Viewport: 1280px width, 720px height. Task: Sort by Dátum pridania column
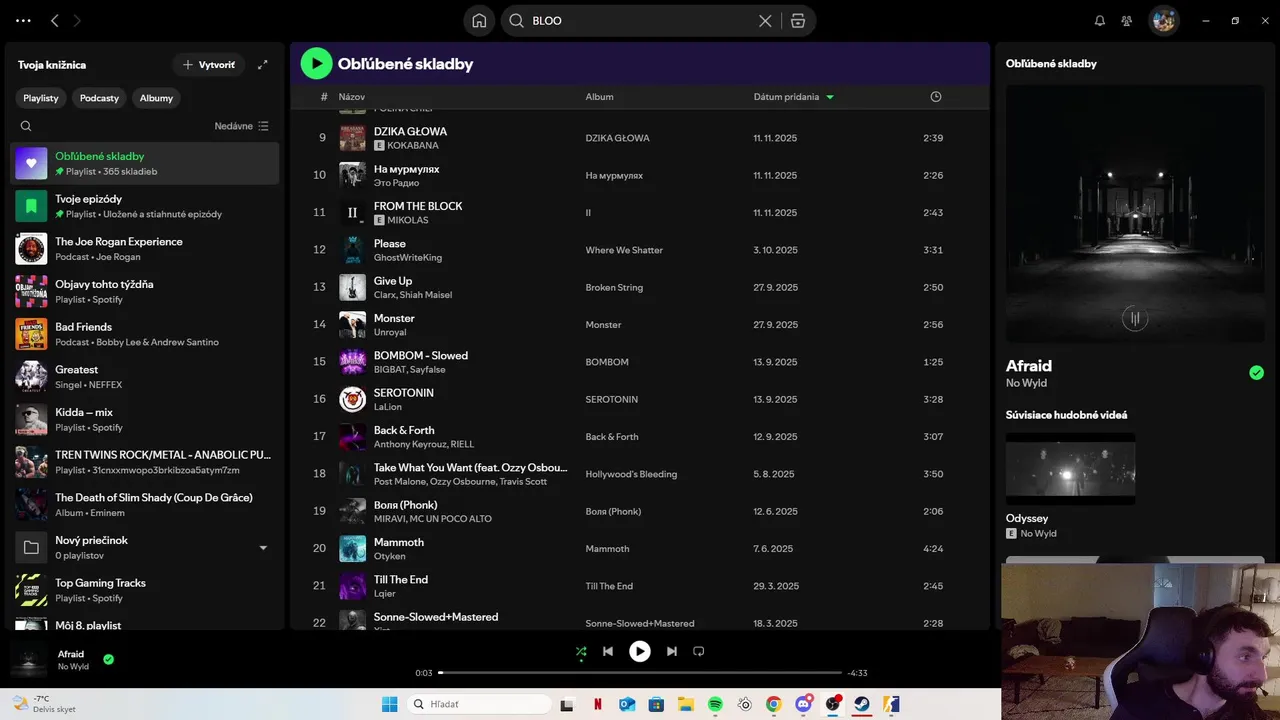tap(794, 97)
